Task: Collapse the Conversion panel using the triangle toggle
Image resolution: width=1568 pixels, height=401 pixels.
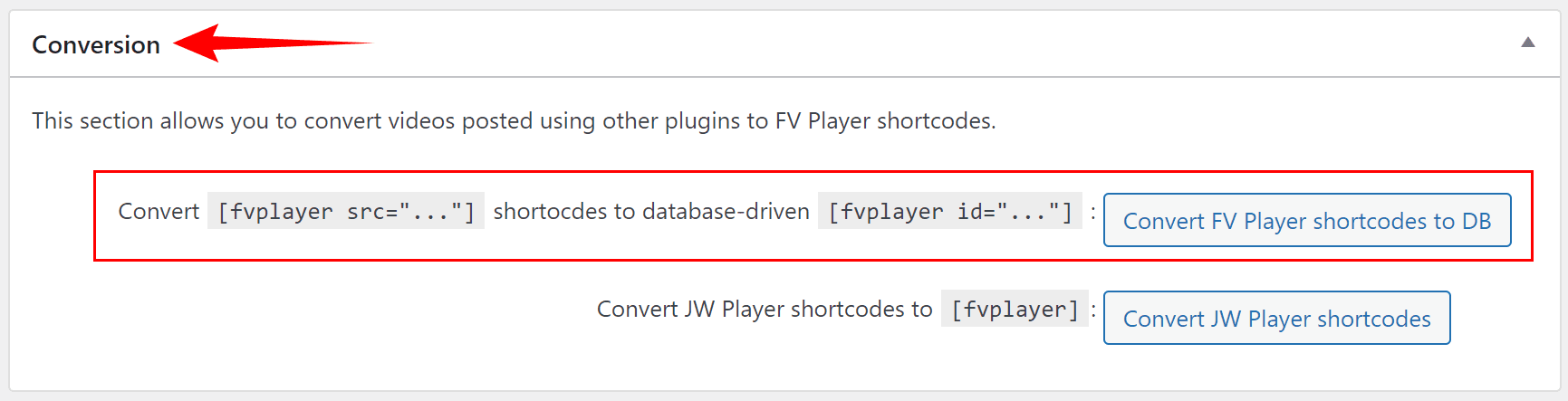Action: coord(1527,43)
